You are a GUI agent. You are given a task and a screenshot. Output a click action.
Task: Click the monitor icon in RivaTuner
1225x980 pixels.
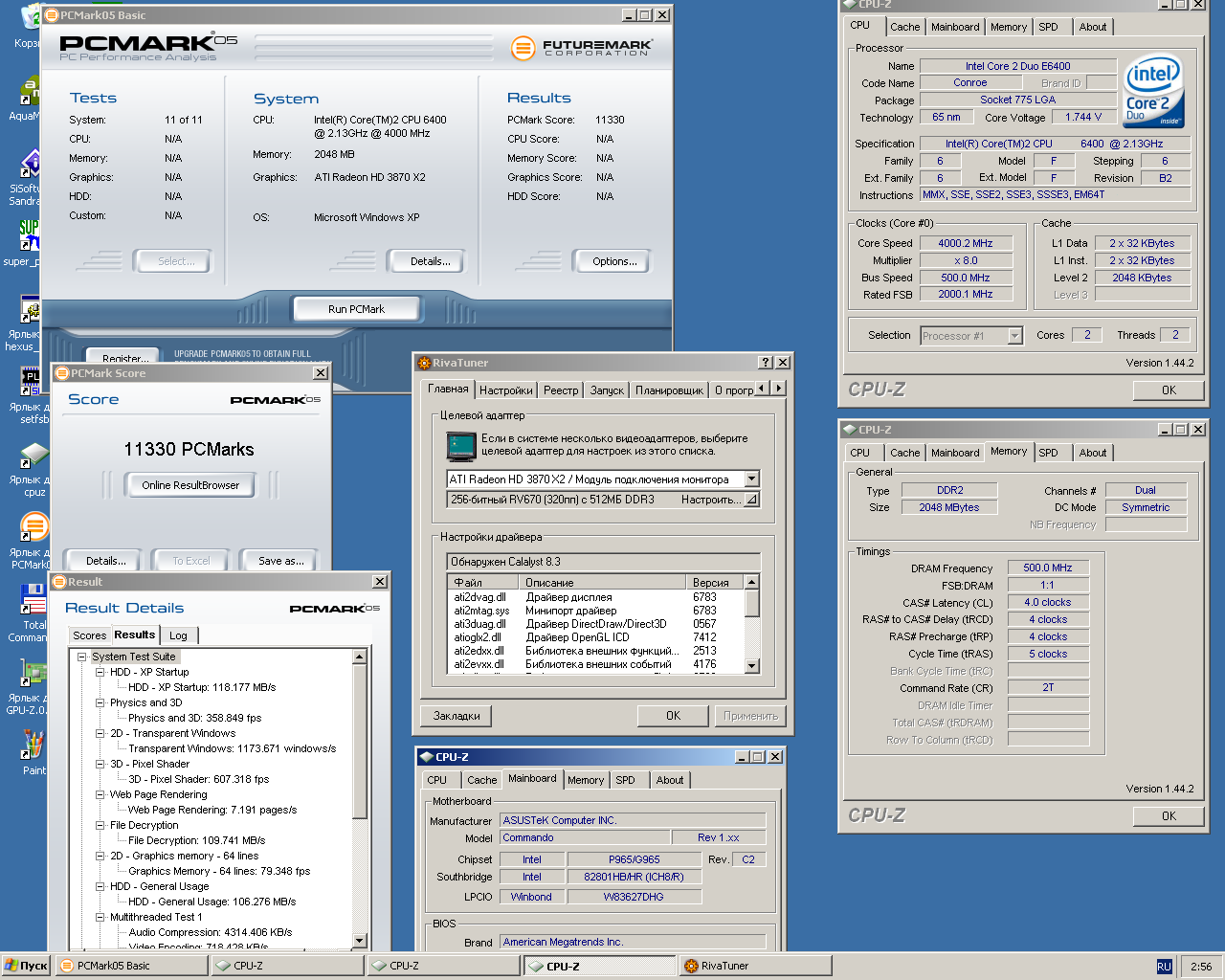(460, 446)
